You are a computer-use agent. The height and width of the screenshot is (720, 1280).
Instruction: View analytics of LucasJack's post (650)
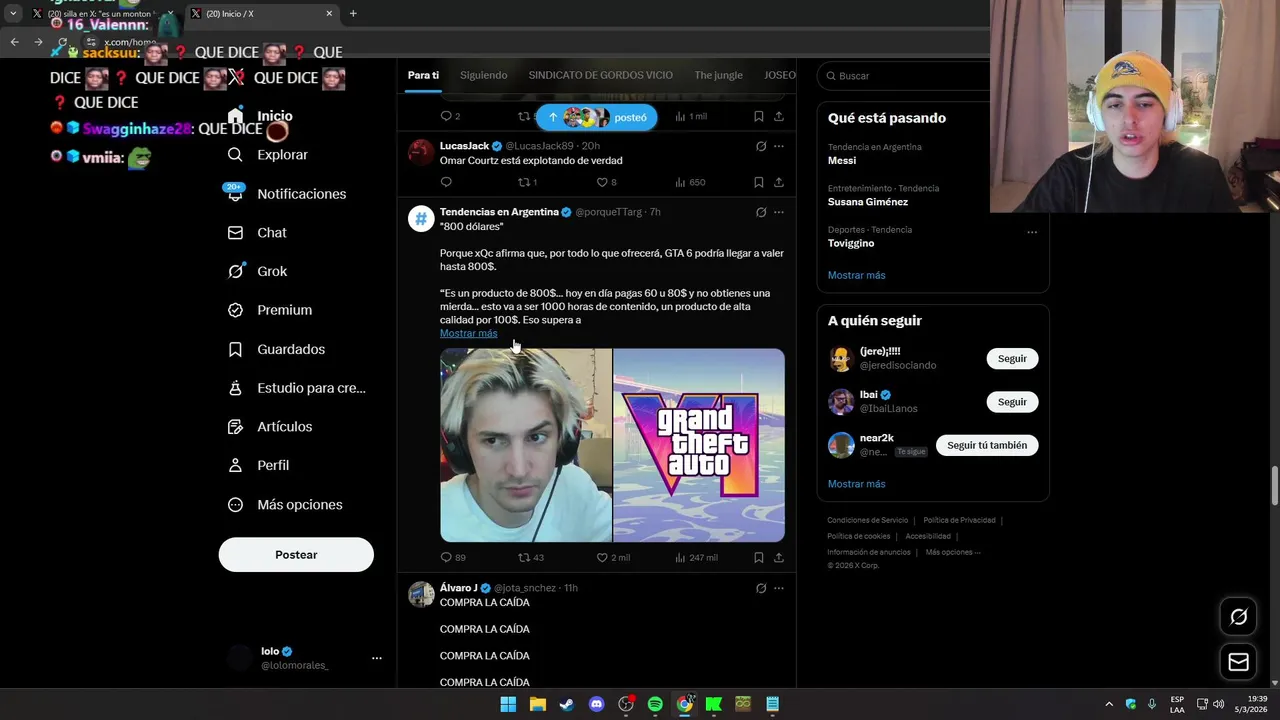[690, 182]
